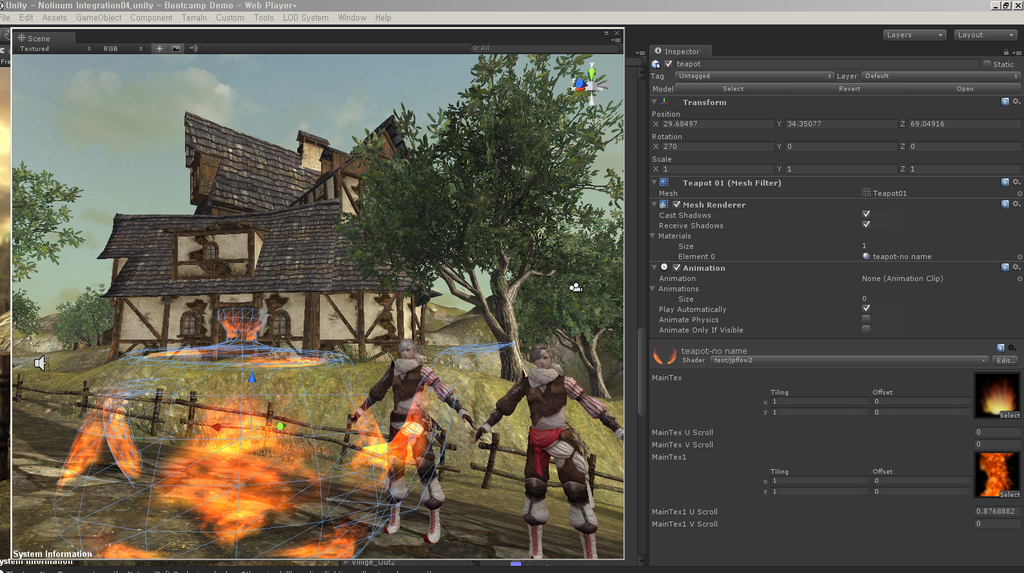Click the Model Select button

point(733,89)
